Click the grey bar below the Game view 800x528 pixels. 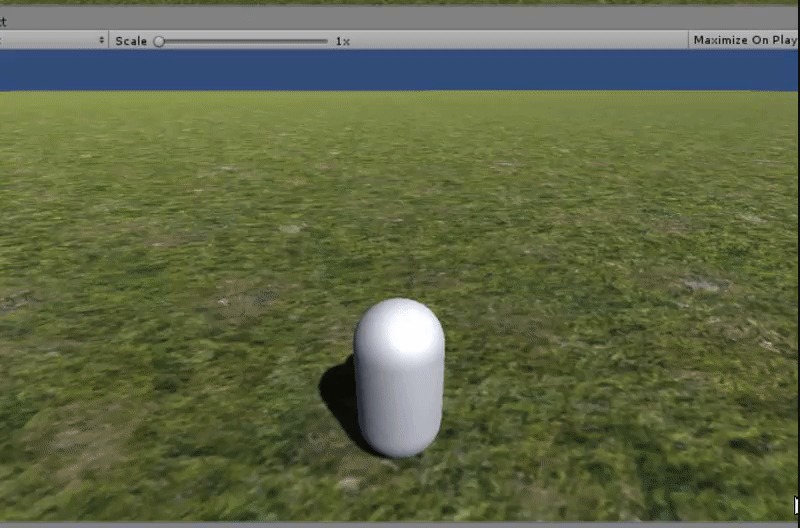click(x=400, y=524)
